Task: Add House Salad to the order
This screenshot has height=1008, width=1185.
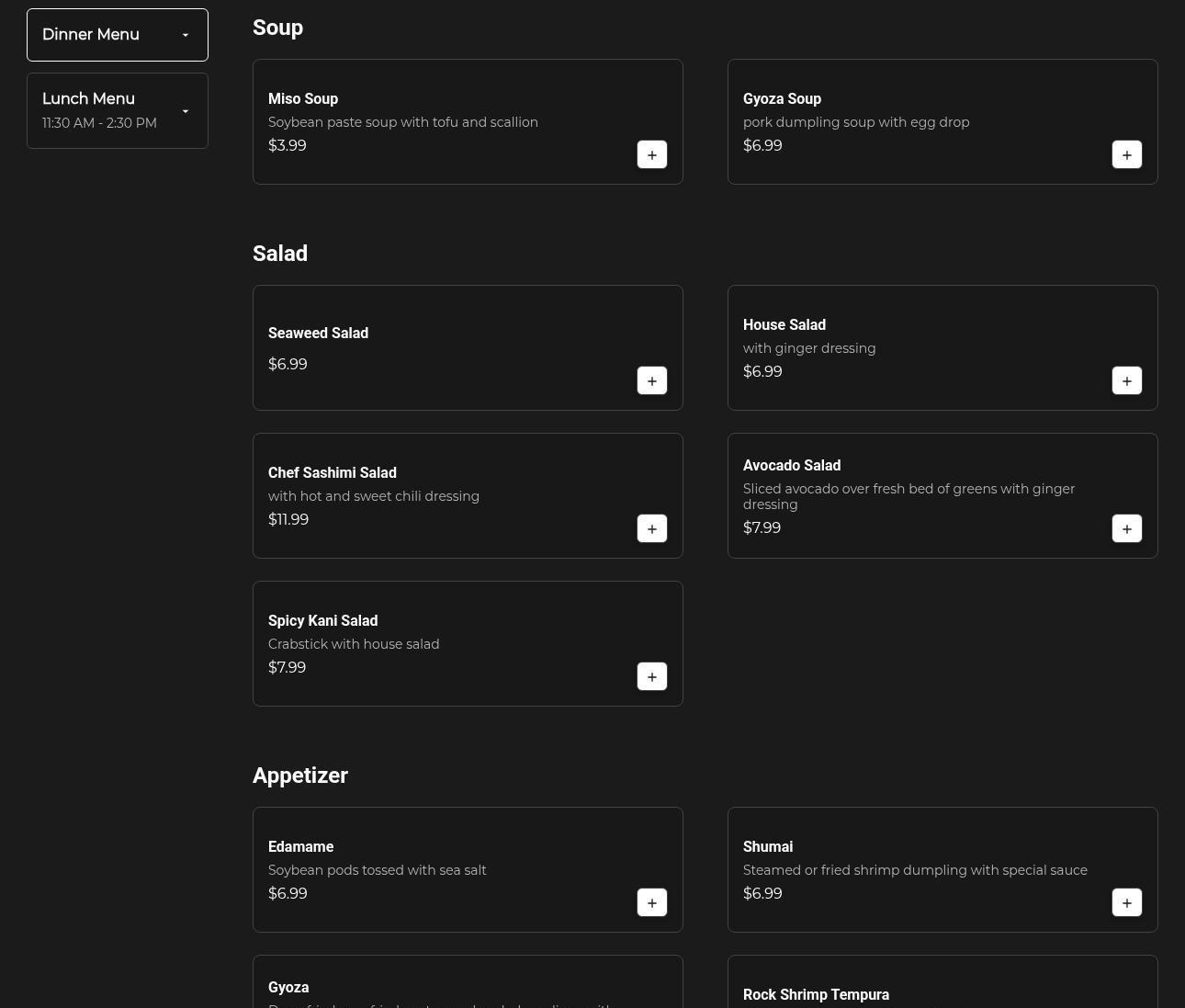Action: click(x=1126, y=380)
